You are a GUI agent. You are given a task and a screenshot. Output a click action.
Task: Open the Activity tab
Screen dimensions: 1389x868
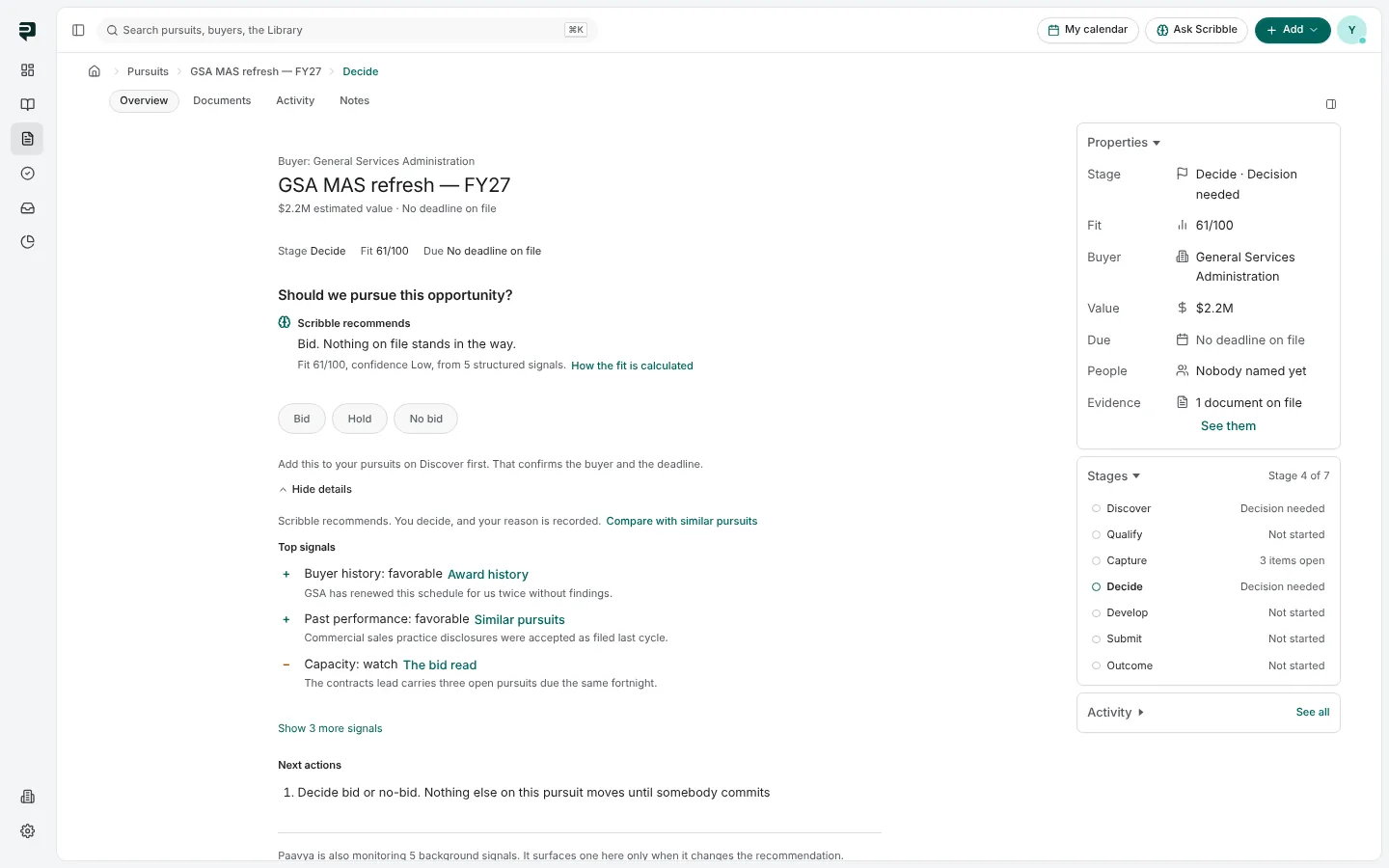point(295,101)
